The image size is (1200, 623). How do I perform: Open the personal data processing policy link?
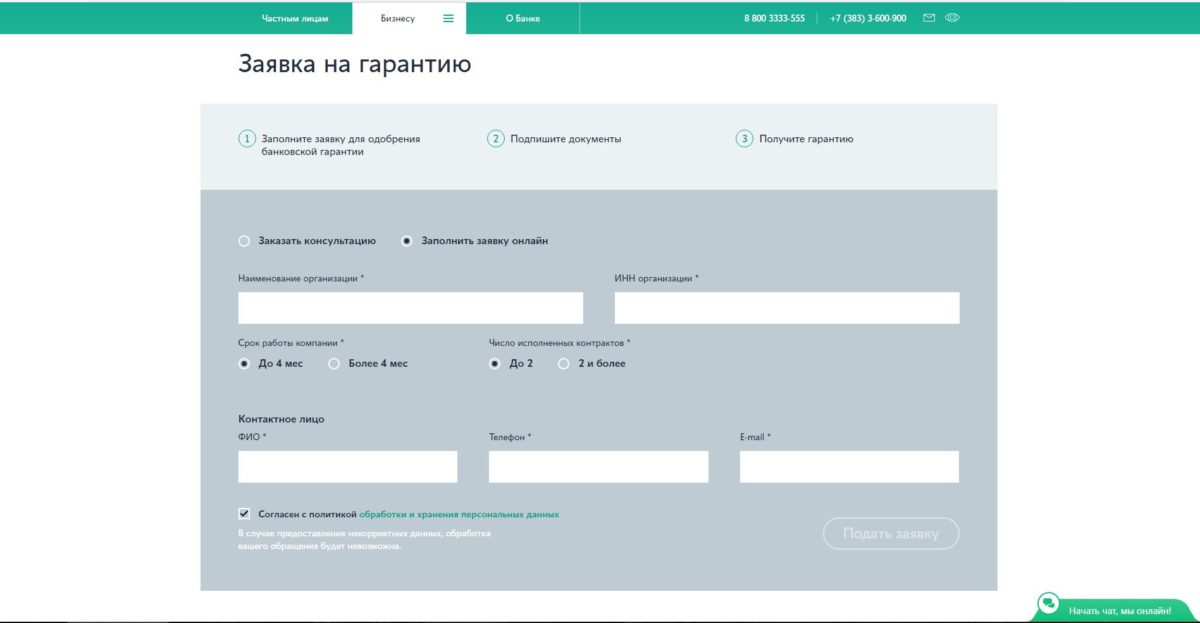tap(458, 514)
